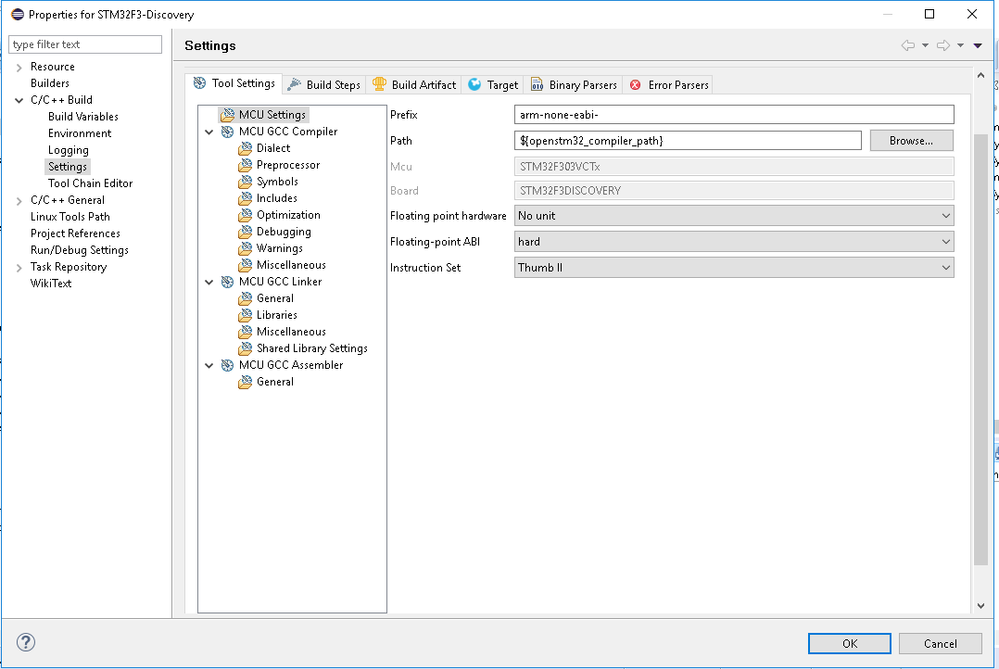Switch to the Binary Parsers tab
This screenshot has height=669, width=999.
coord(573,85)
